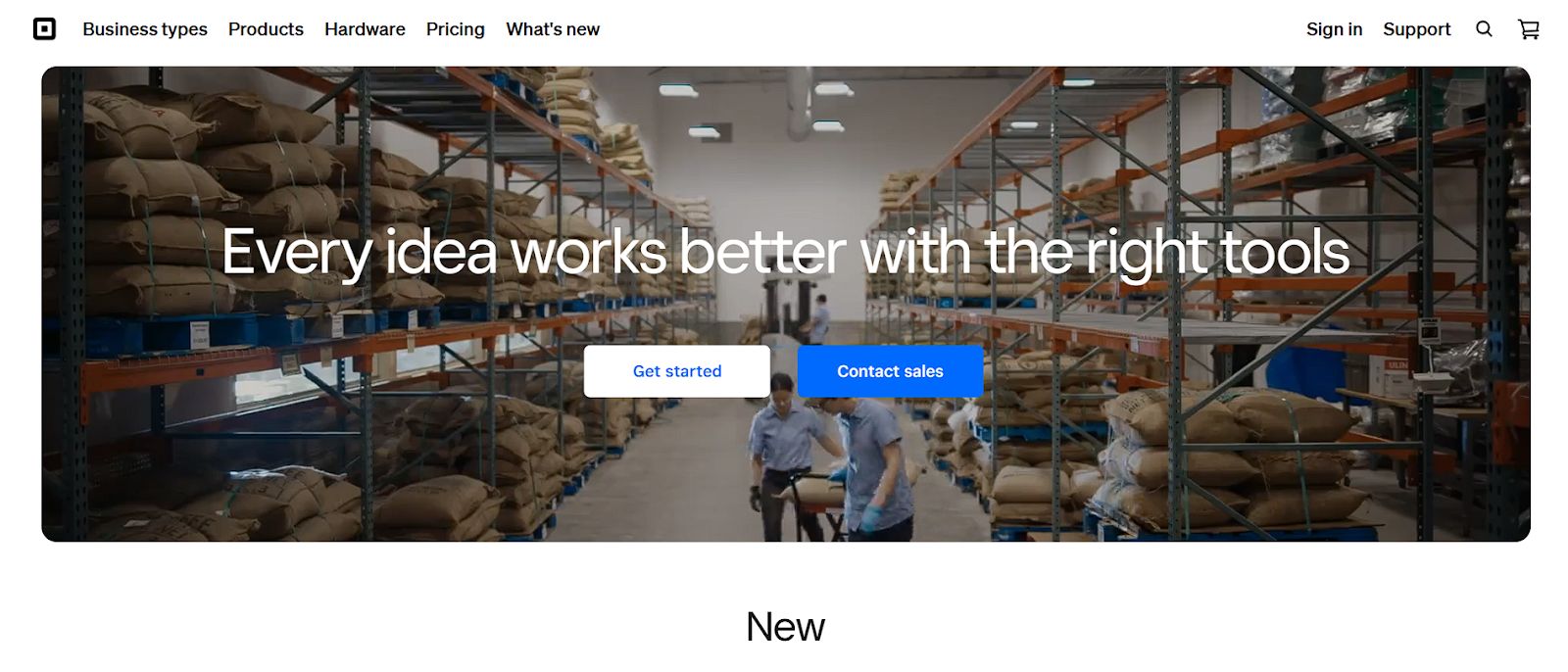Open the shopping cart icon

pyautogui.click(x=1529, y=29)
